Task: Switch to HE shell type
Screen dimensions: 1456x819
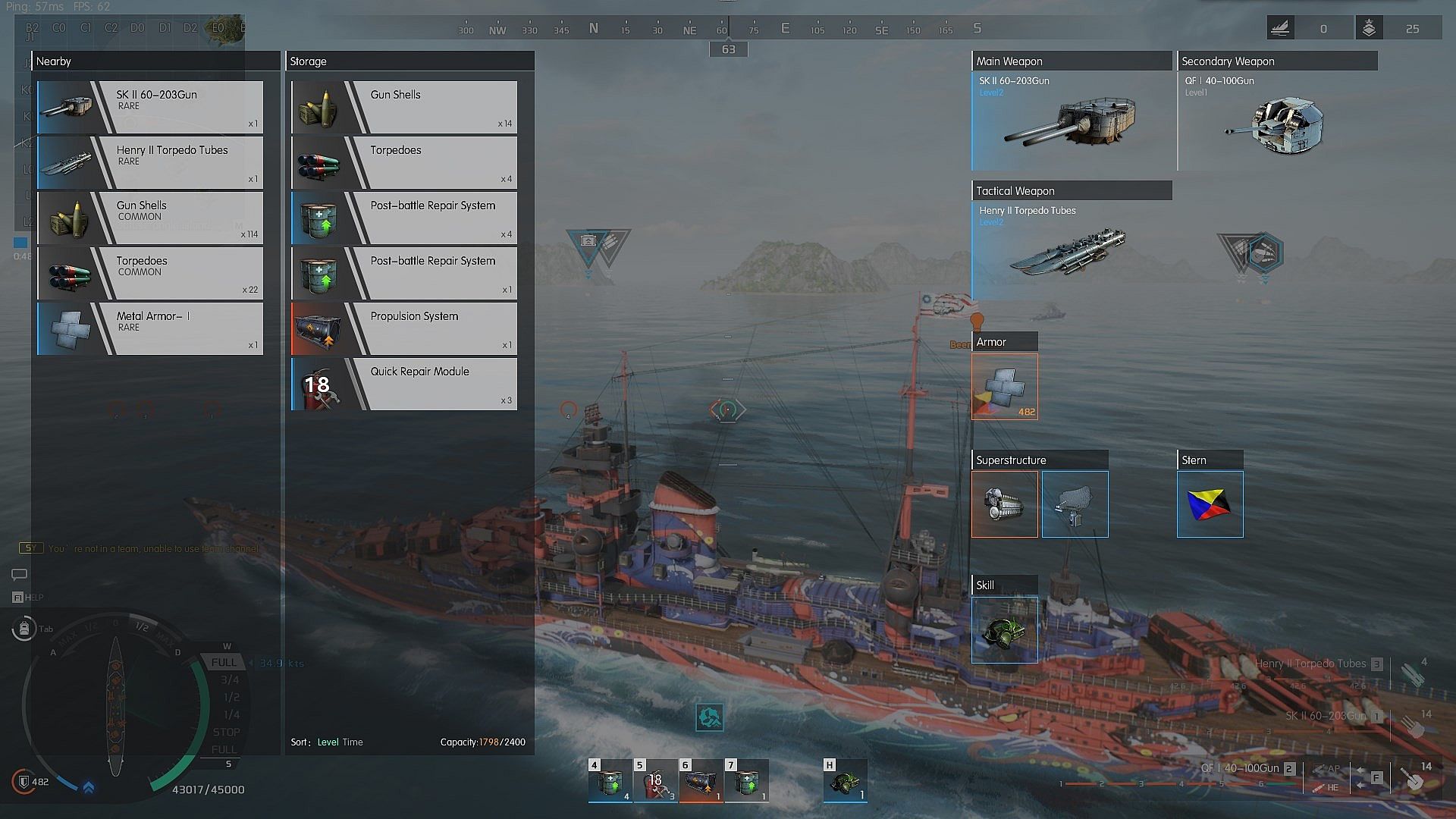Action: tap(1326, 788)
